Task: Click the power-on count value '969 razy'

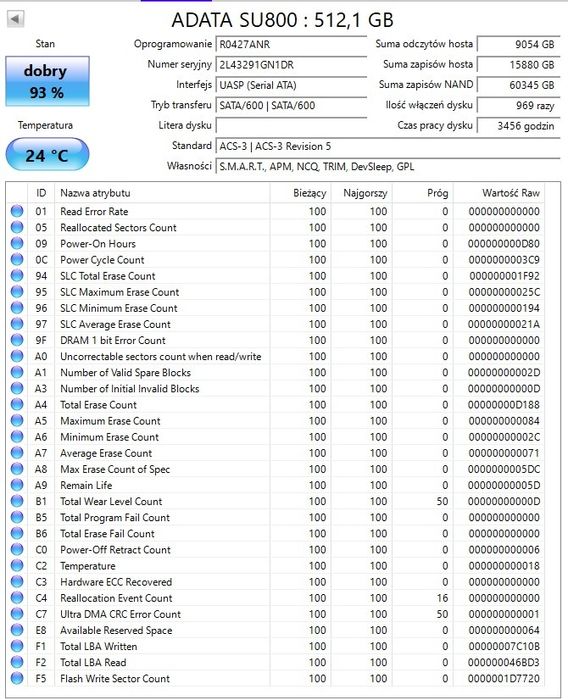Action: point(518,105)
